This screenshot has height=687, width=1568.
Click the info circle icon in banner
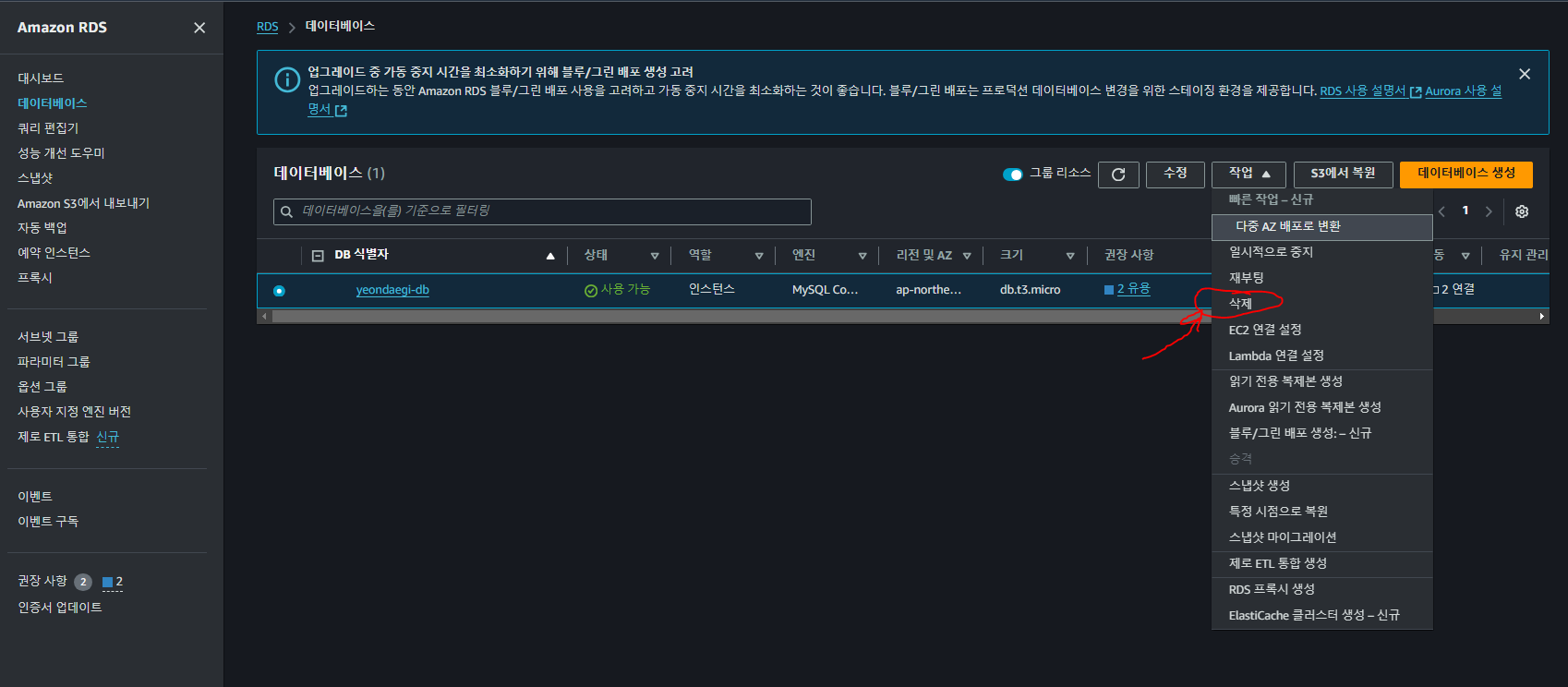tap(287, 79)
